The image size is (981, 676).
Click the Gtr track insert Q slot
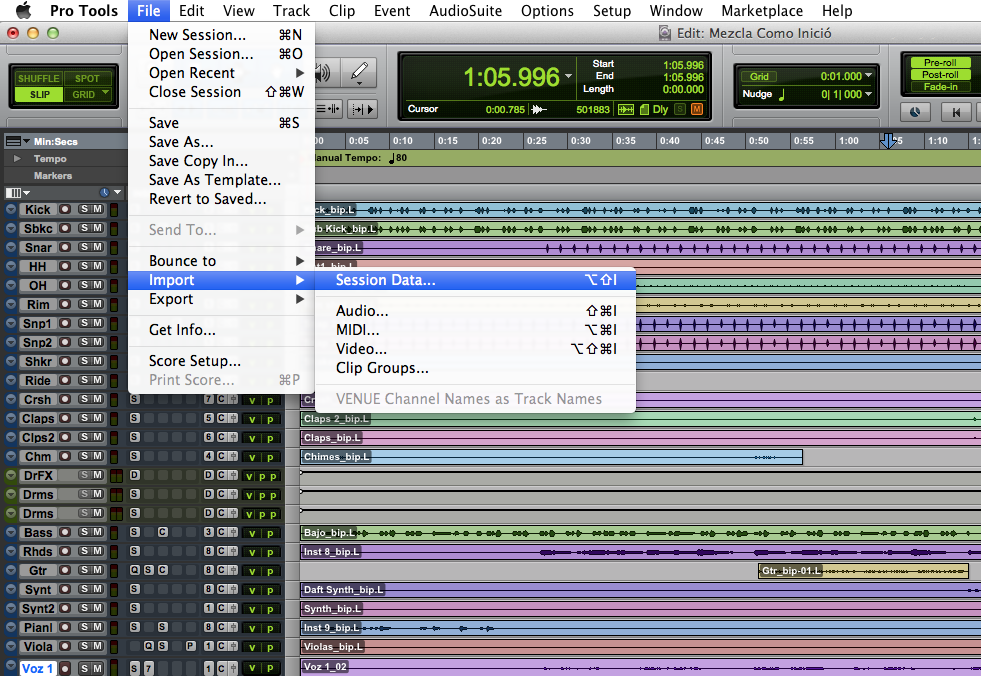[x=135, y=570]
